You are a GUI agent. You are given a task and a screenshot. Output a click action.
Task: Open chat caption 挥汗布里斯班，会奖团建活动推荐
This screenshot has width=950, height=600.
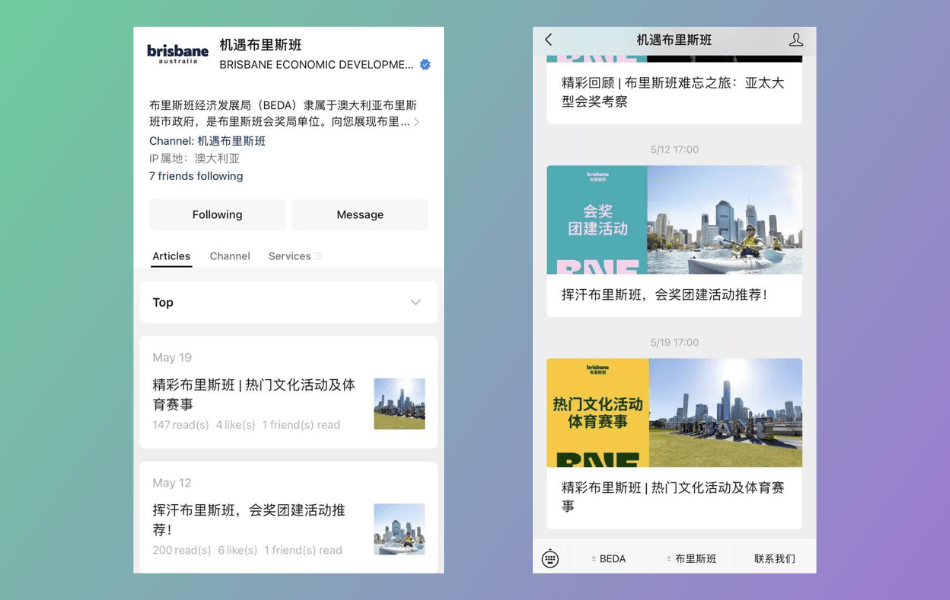pyautogui.click(x=664, y=295)
